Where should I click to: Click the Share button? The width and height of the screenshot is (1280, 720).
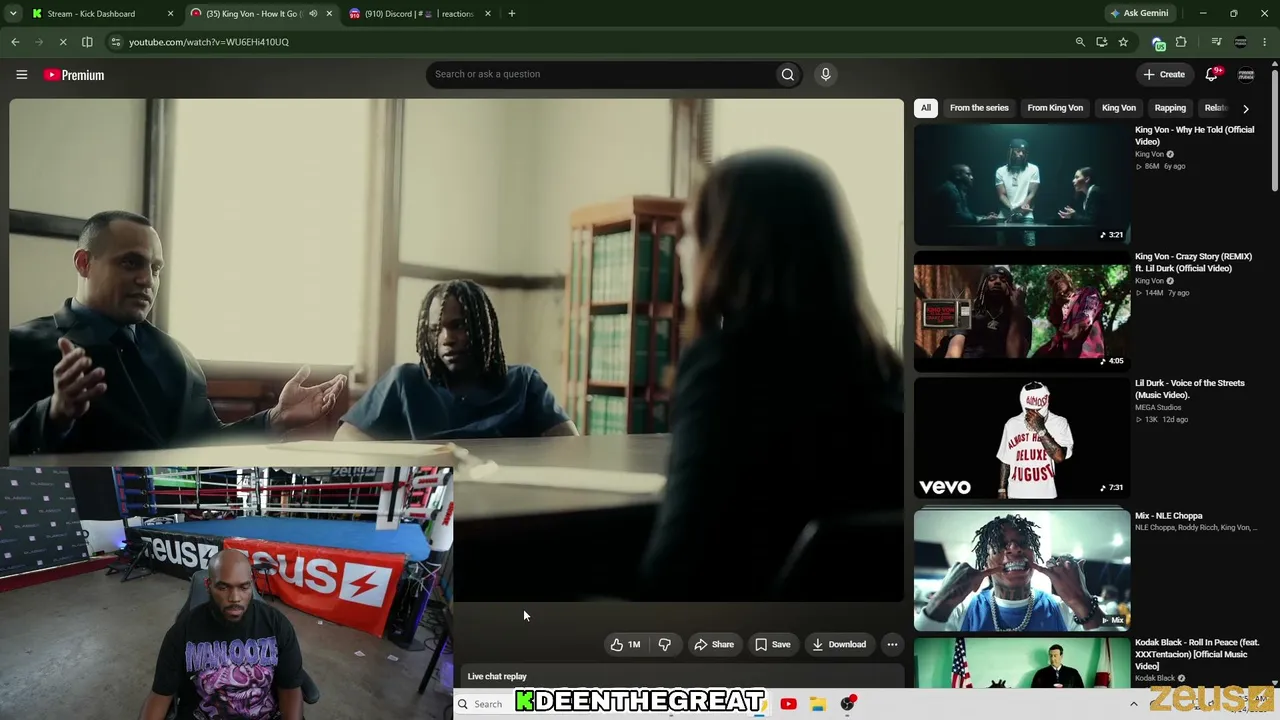point(715,645)
